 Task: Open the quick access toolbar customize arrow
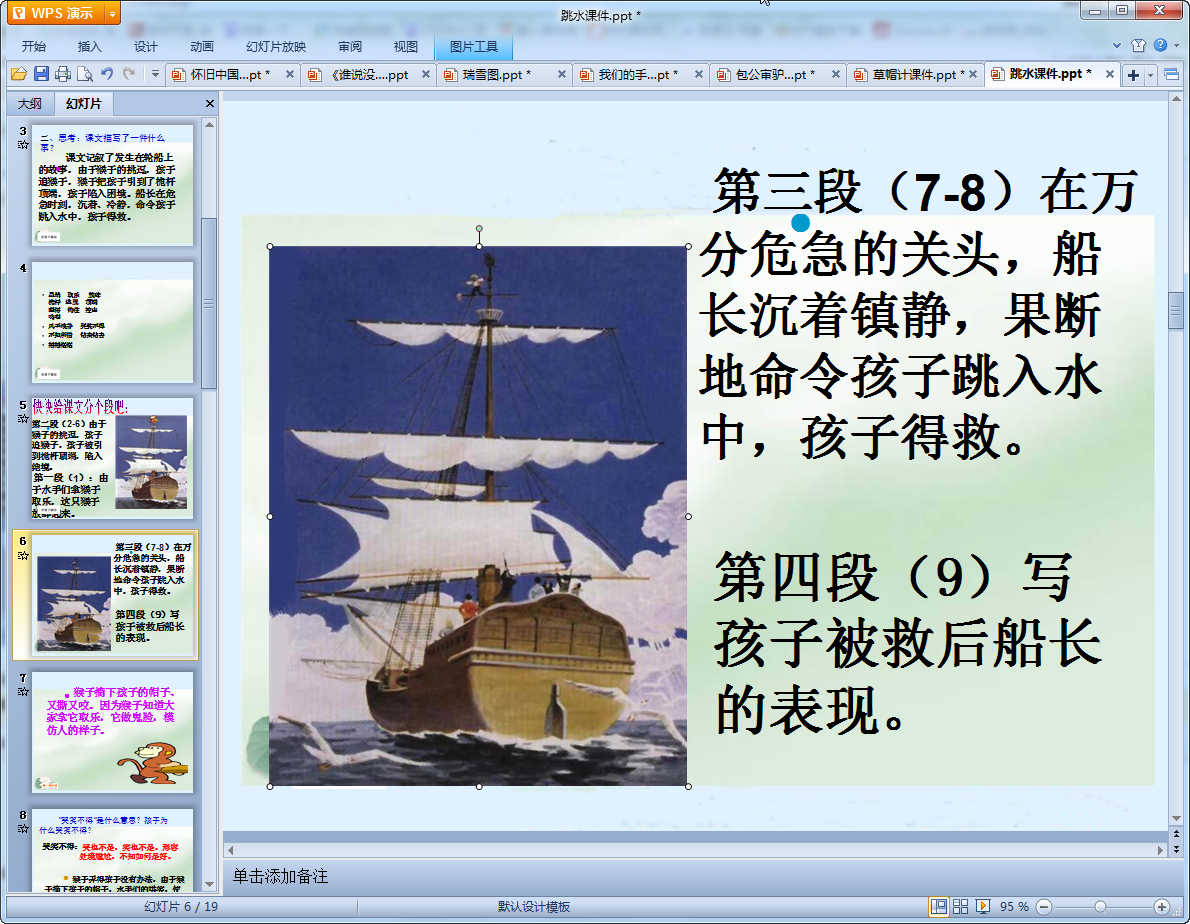[x=155, y=74]
